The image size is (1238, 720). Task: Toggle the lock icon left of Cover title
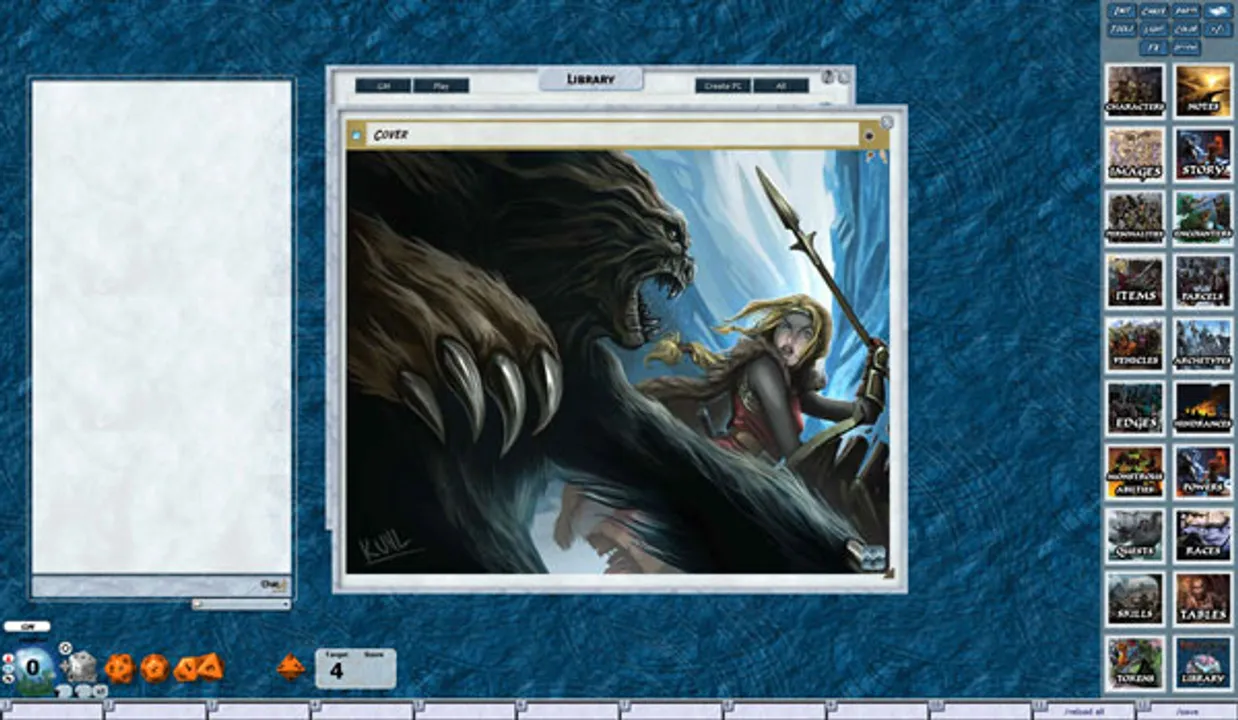[355, 134]
